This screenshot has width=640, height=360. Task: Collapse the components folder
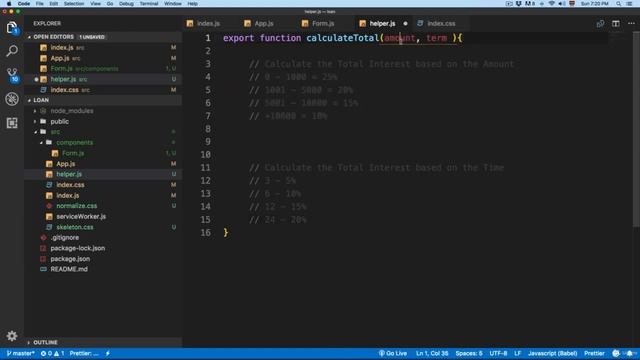click(x=103, y=142)
